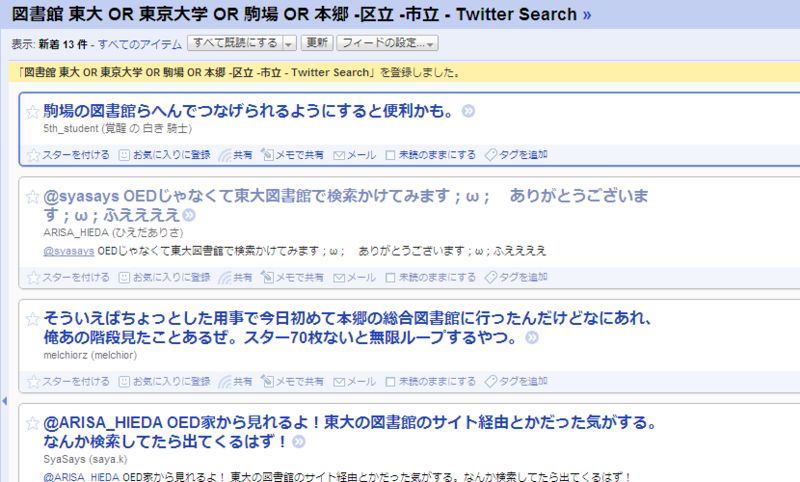
Task: Open original of melchiorz post via arrow icon
Action: tap(532, 338)
